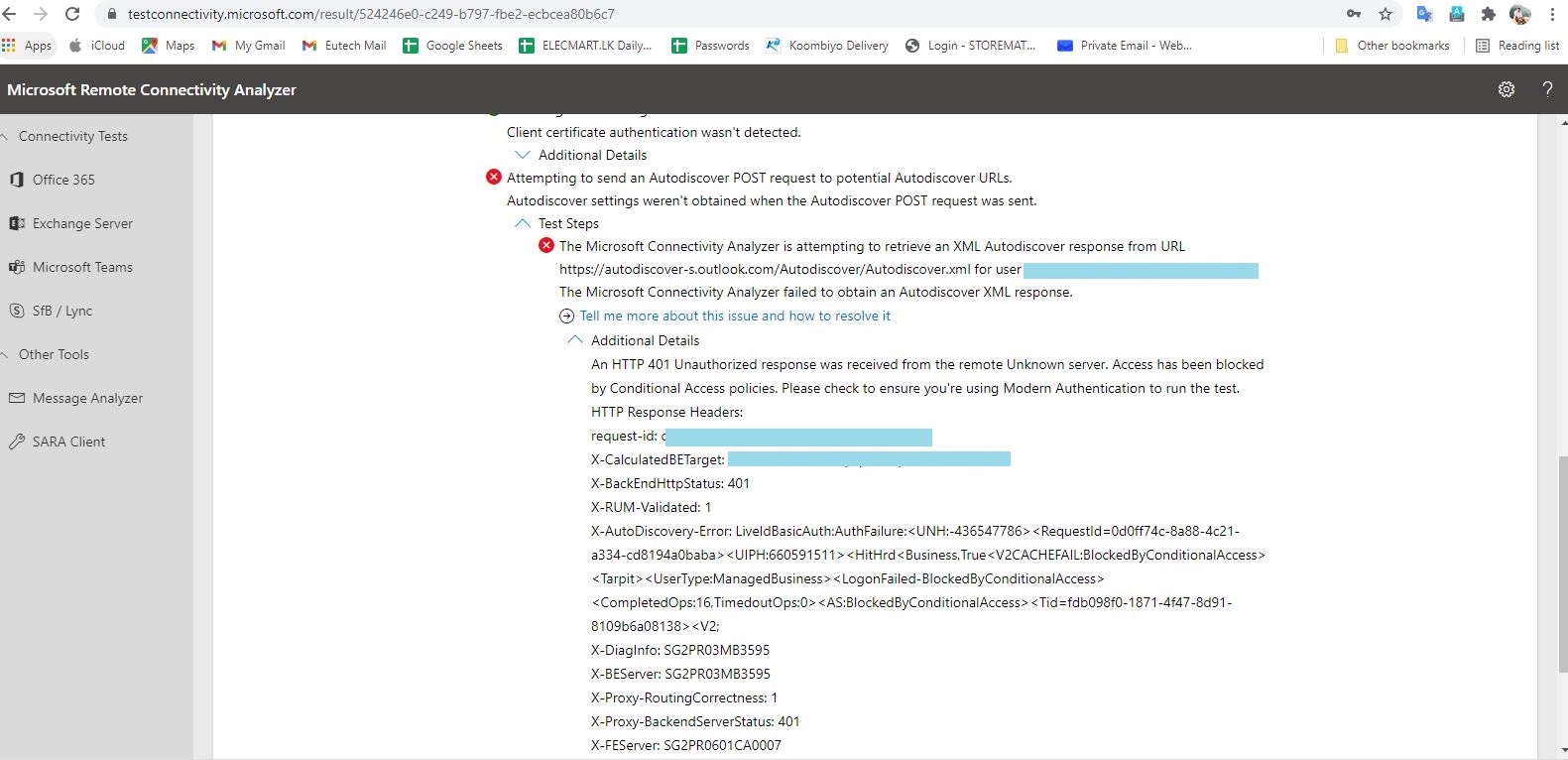1568x760 pixels.
Task: Open the Other bookmarks folder
Action: tap(1392, 46)
